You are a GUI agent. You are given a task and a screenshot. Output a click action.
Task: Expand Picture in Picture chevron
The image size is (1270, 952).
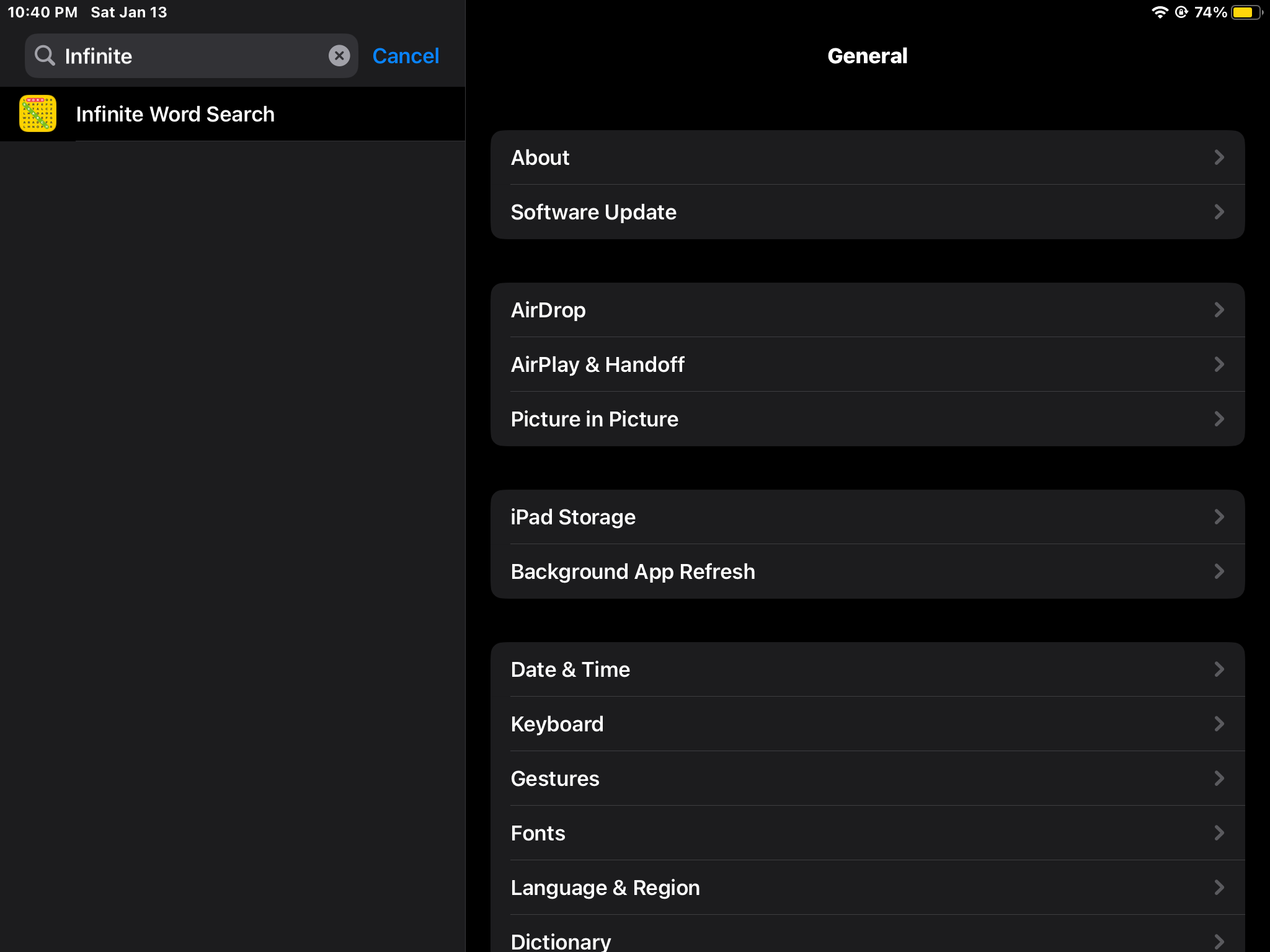1219,419
